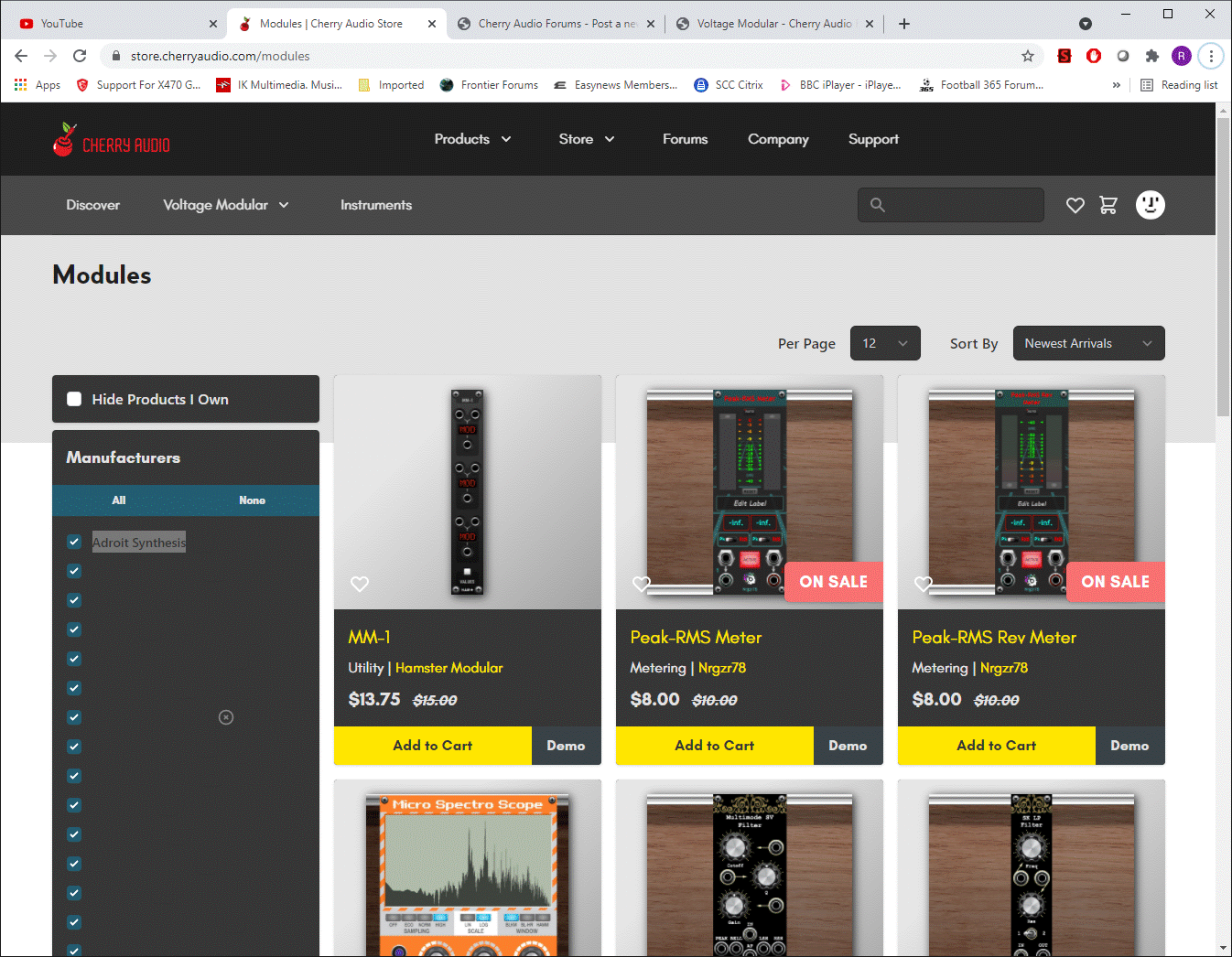Open the Chrome profile avatar R
This screenshot has height=957, width=1232.
tap(1182, 56)
